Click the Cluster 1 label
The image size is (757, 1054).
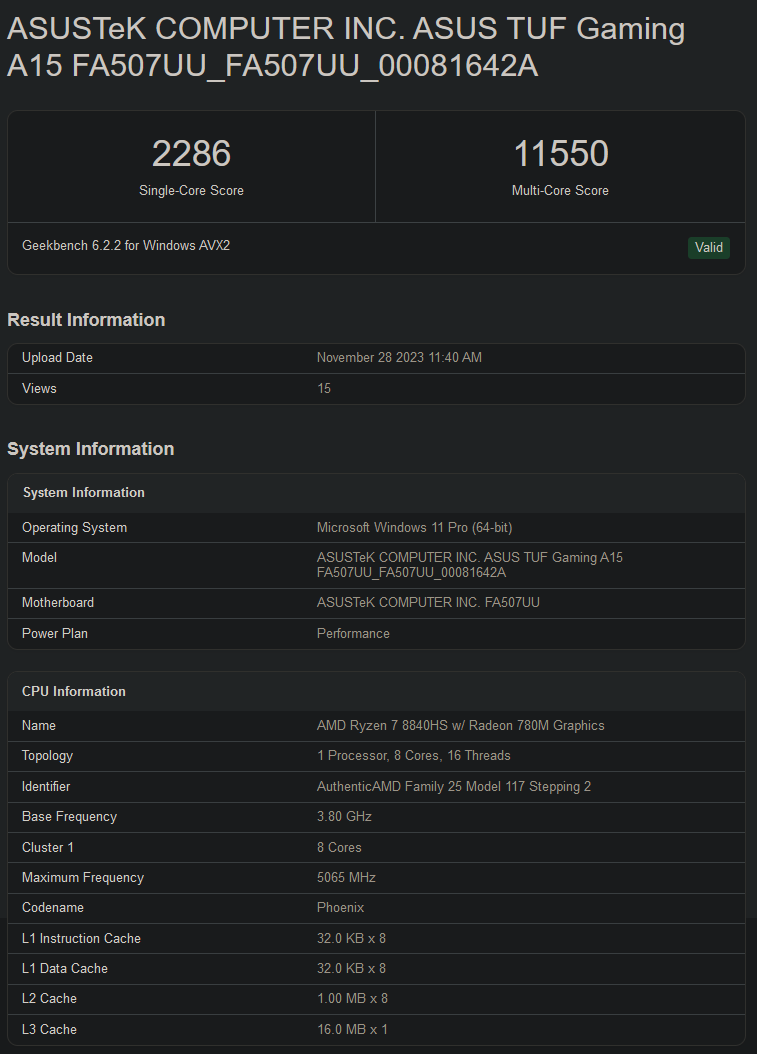pyautogui.click(x=48, y=848)
